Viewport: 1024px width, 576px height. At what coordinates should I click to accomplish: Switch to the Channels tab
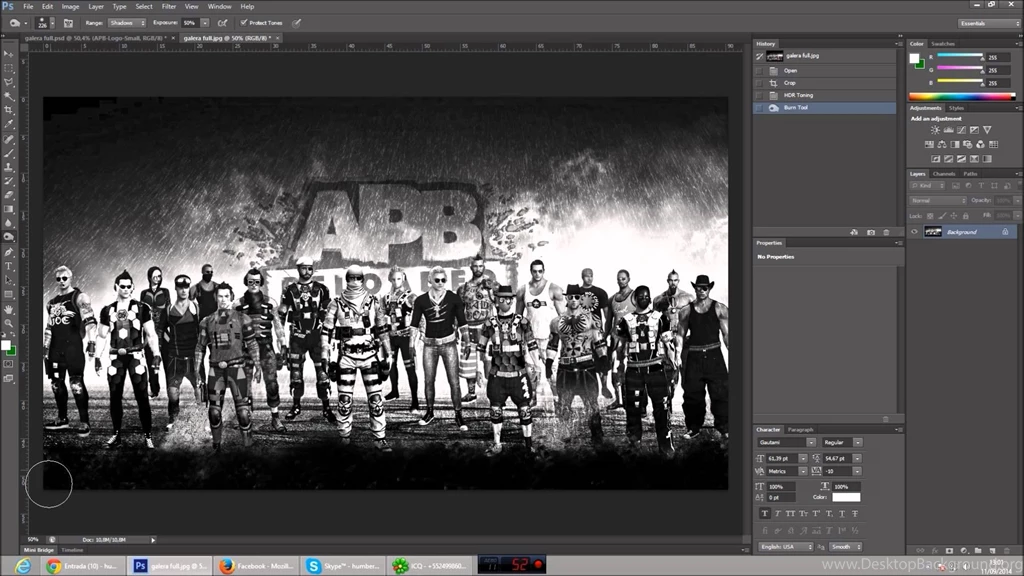[945, 174]
